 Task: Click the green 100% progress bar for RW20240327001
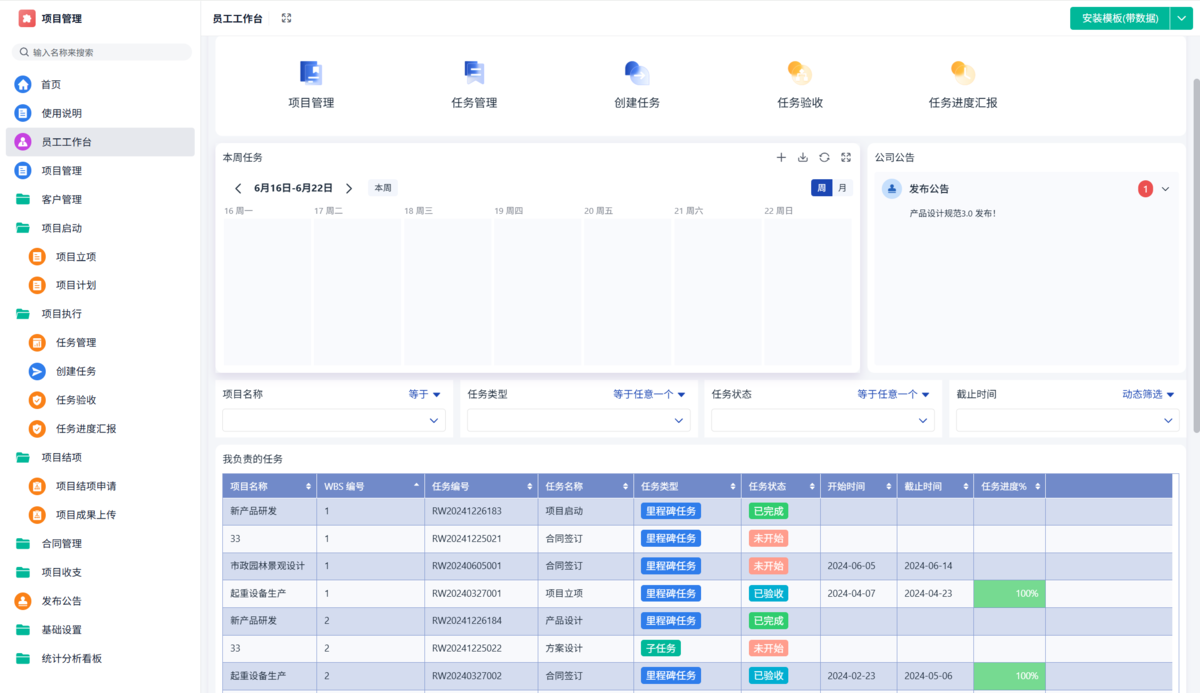1009,593
